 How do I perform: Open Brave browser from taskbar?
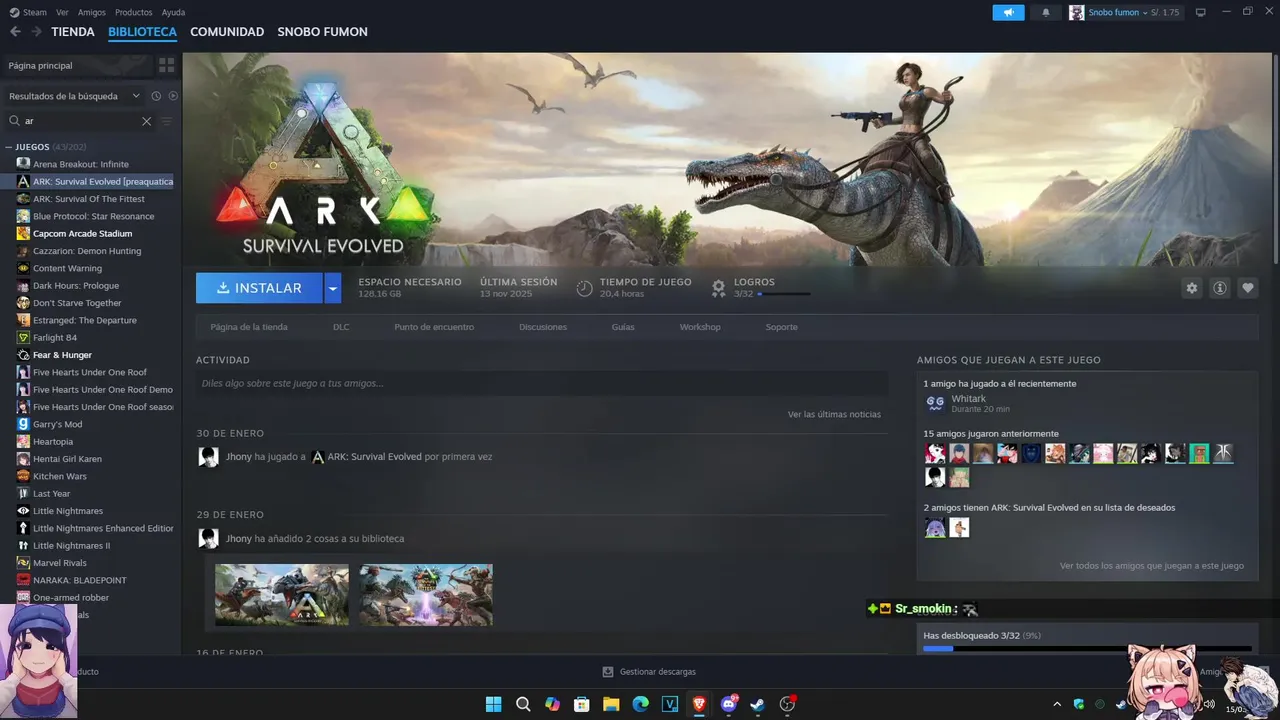coord(699,704)
